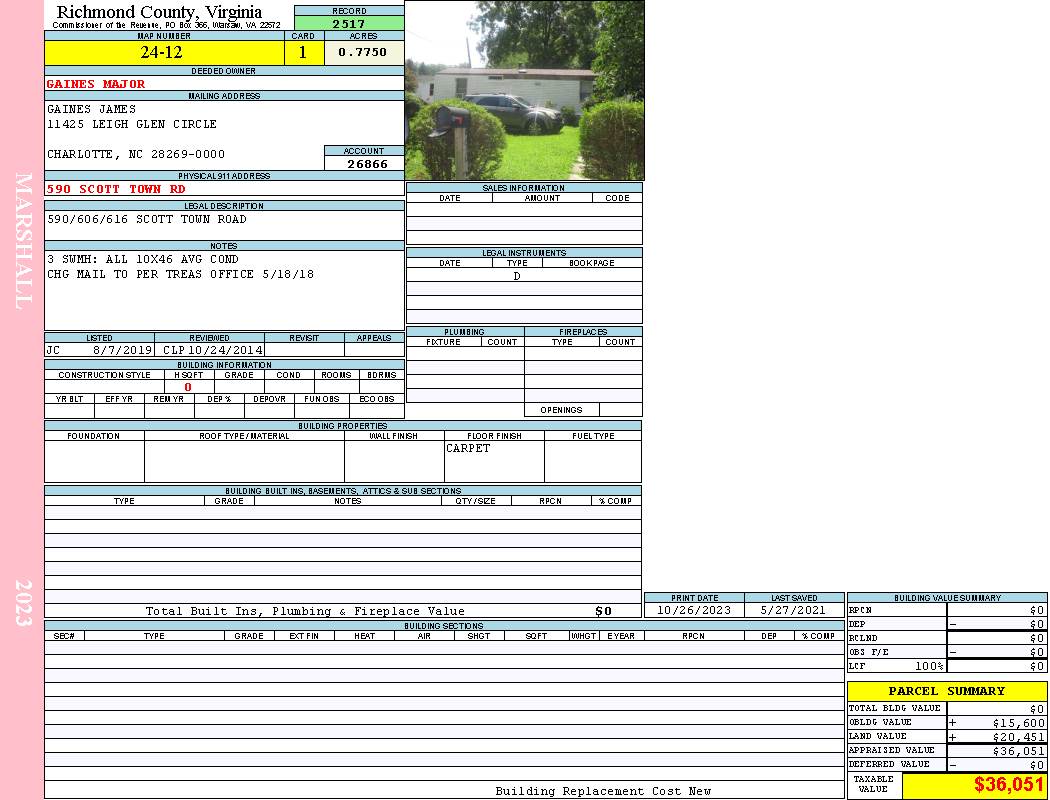Click the legal description text field
Viewport: 1050px width, 800px height.
(x=224, y=225)
